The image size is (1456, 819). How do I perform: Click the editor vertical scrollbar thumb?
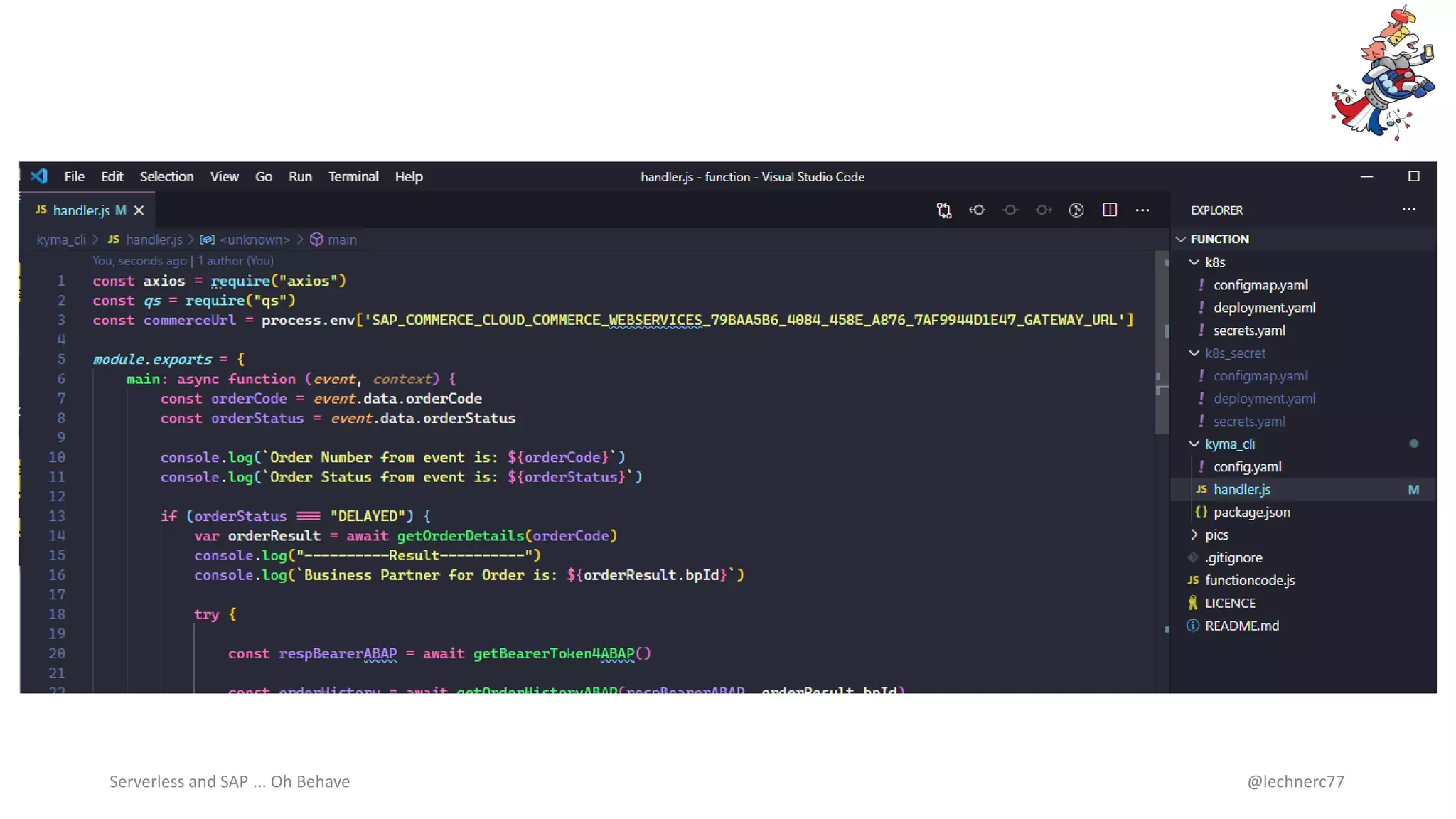tap(1162, 341)
